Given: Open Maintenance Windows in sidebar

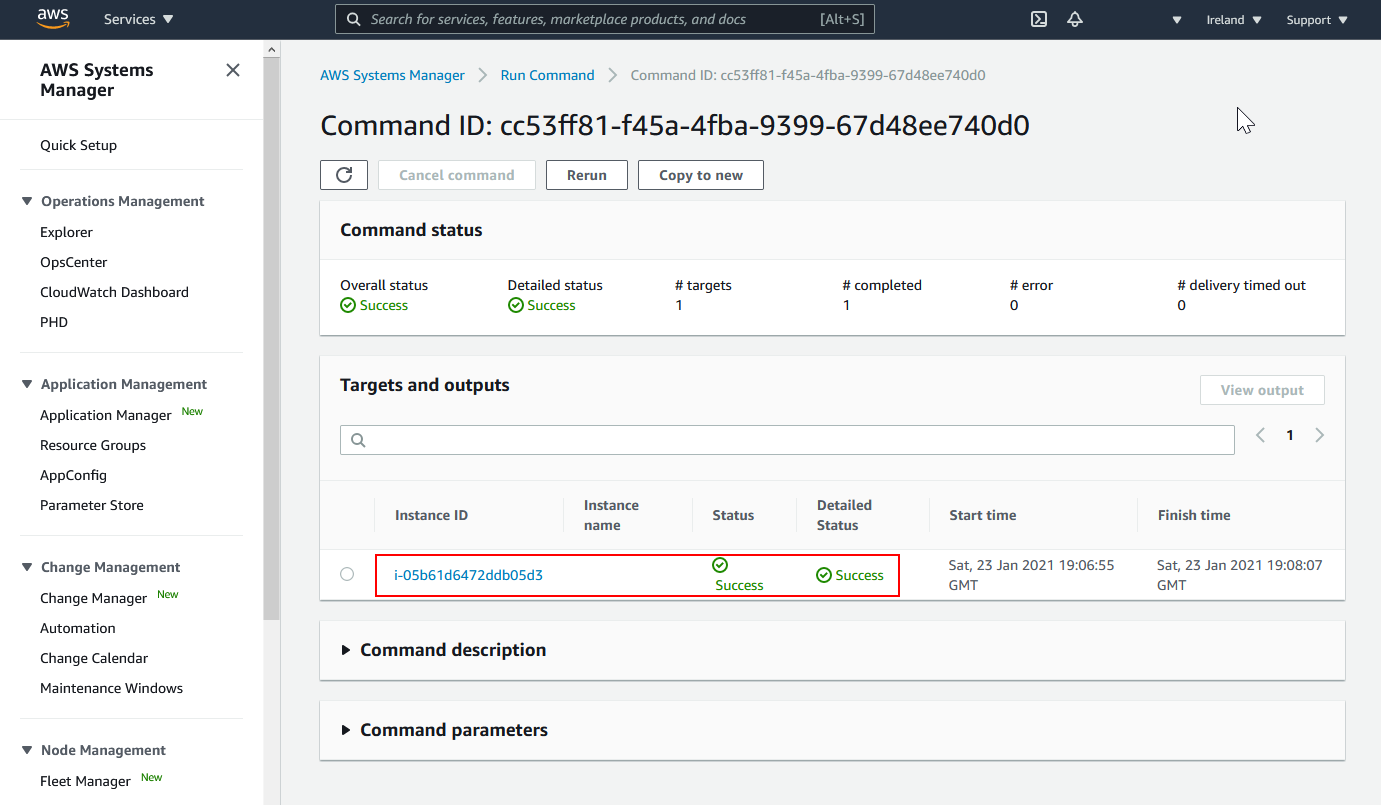Looking at the screenshot, I should (x=111, y=688).
